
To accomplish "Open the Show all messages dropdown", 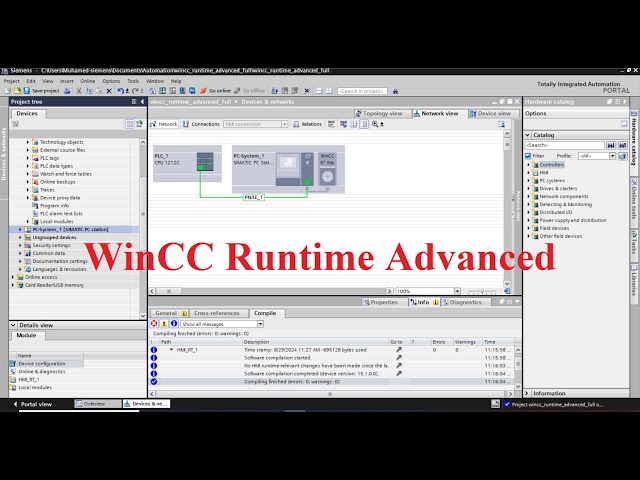I will point(260,324).
